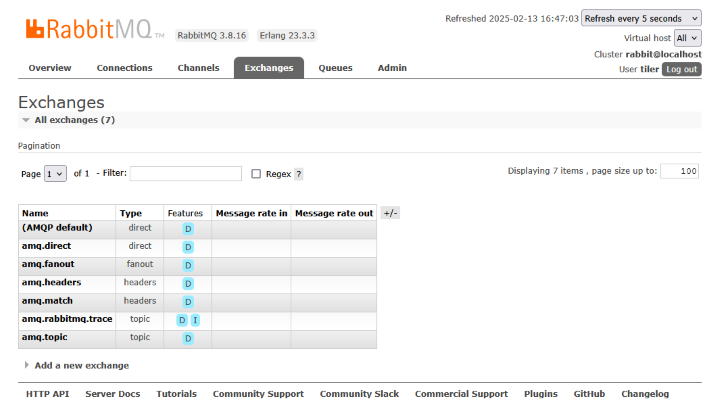This screenshot has height=413, width=720.
Task: Open the Community Support link
Action: 258,394
